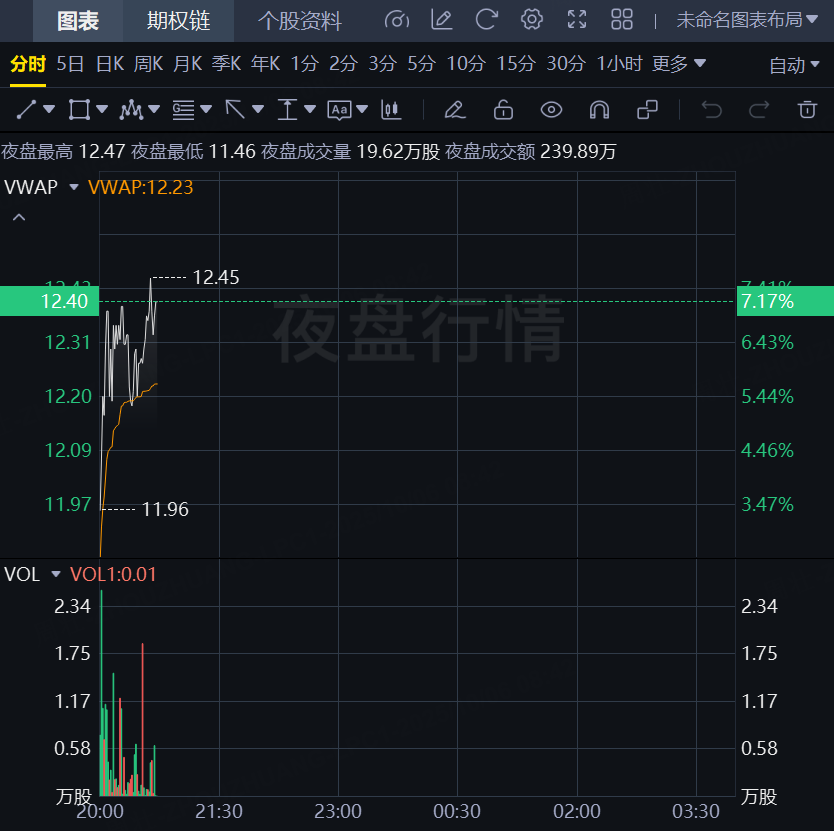Click the 7.17% change label
The width and height of the screenshot is (834, 831).
pos(785,301)
